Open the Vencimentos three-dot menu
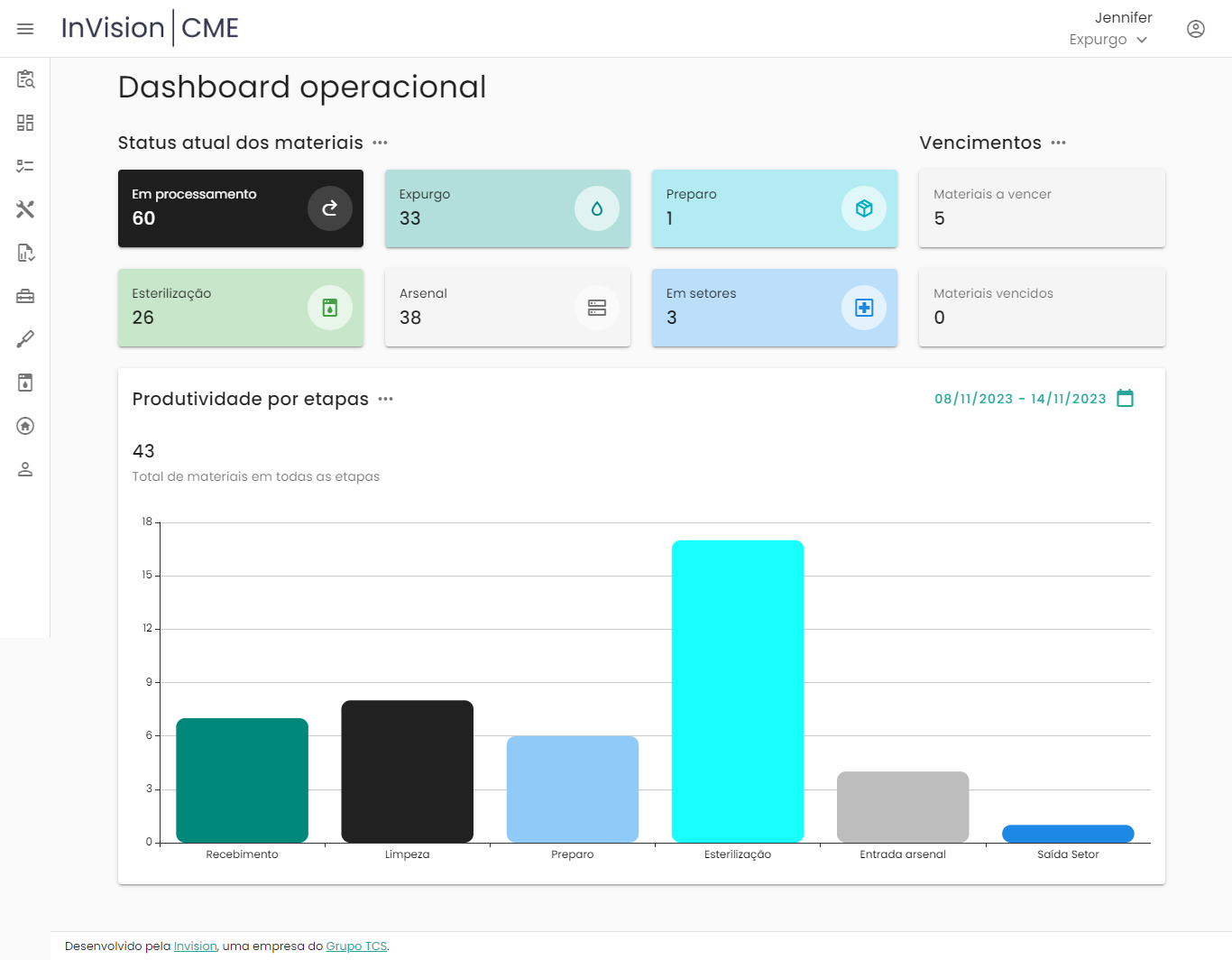The image size is (1232, 960). 1059,143
